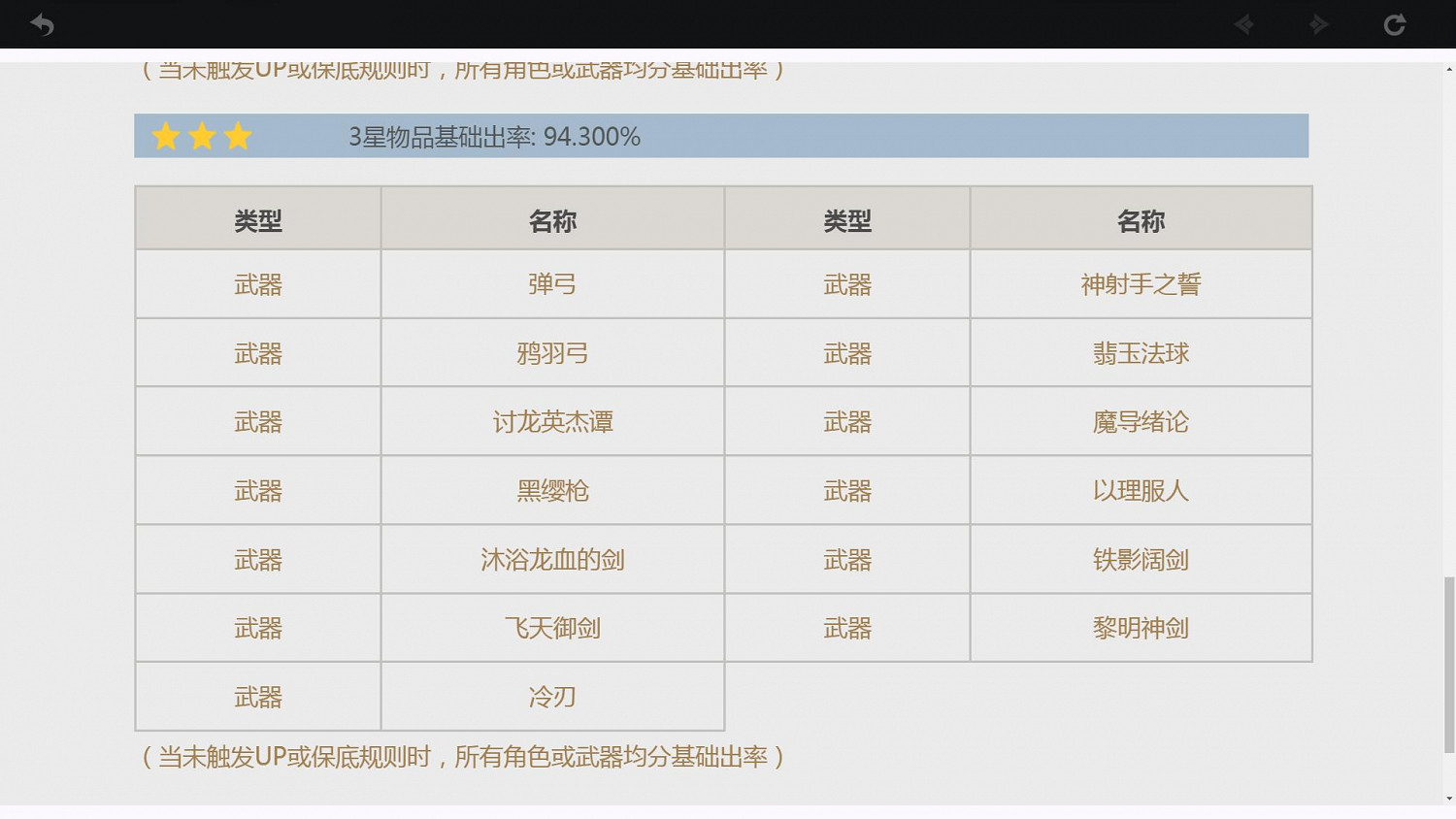Click the previous page double-arrow icon
This screenshot has width=1456, height=819.
(x=1243, y=24)
